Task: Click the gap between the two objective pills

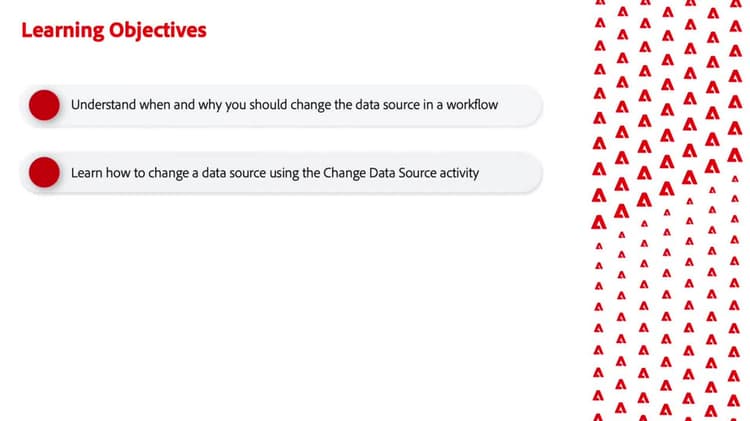Action: (x=290, y=139)
